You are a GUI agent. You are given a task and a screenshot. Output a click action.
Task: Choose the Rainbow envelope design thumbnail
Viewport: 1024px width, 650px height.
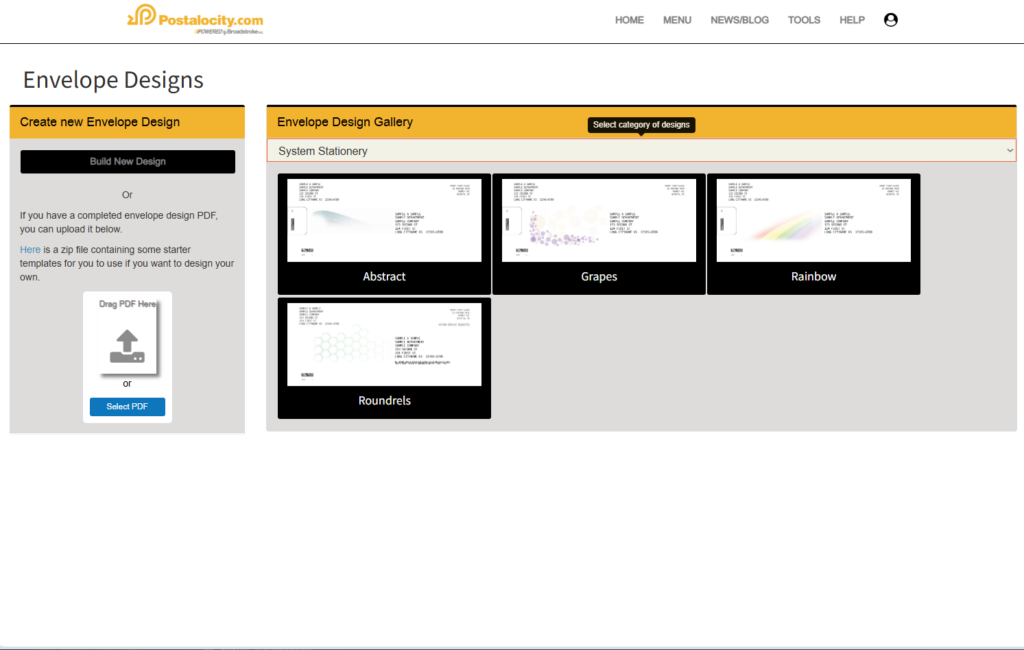(813, 221)
